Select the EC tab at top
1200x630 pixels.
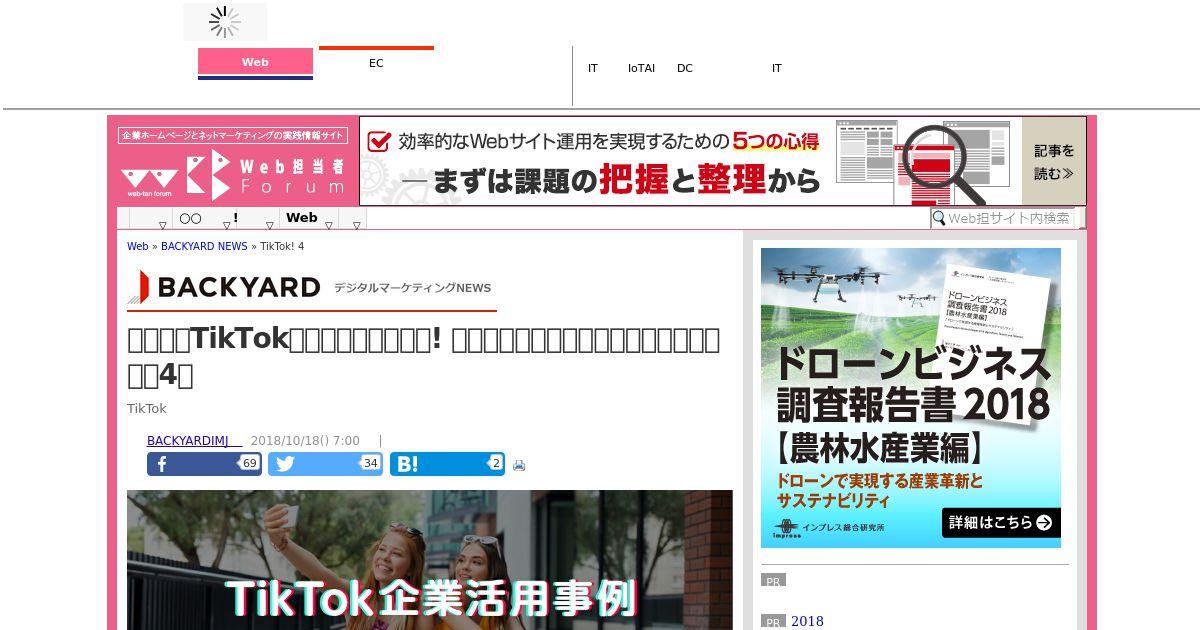pyautogui.click(x=376, y=63)
